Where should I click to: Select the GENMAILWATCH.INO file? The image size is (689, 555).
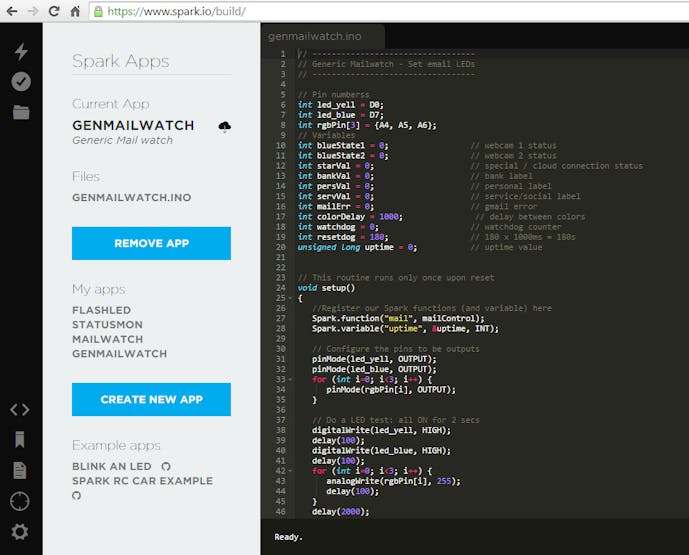(131, 198)
